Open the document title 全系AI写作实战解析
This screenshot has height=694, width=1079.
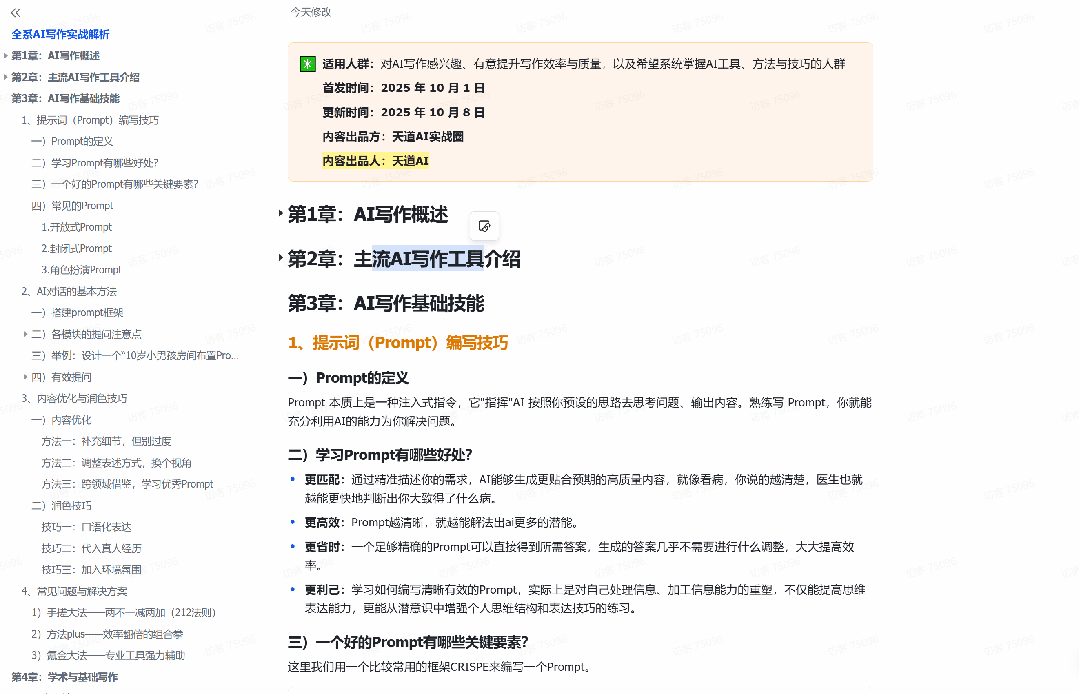click(62, 34)
